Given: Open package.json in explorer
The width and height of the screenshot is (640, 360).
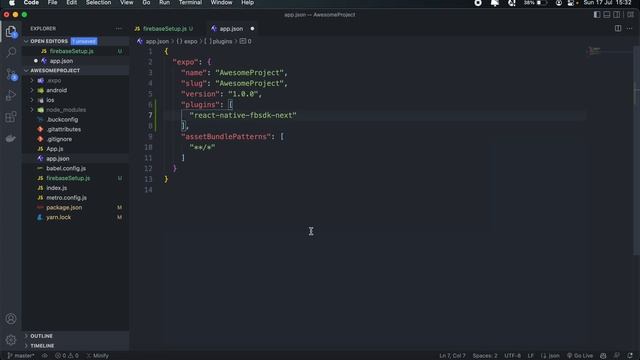Looking at the screenshot, I should coord(76,207).
